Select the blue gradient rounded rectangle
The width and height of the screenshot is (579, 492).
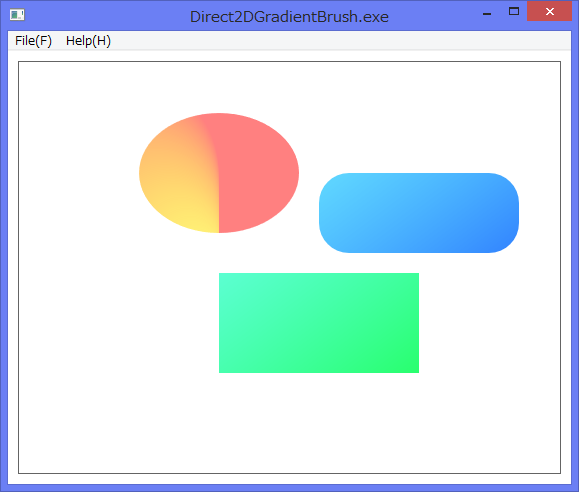(x=419, y=213)
